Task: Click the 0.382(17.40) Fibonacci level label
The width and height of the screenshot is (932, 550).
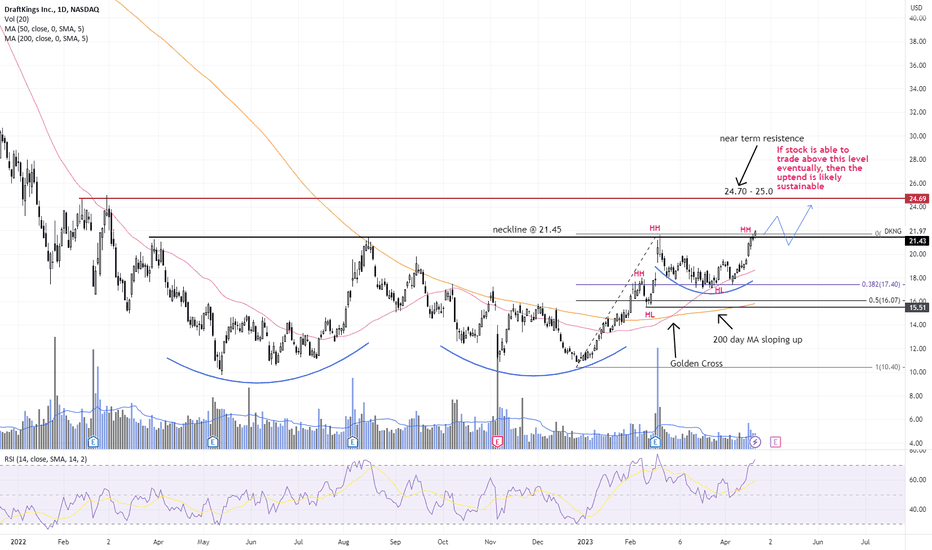Action: [x=881, y=285]
